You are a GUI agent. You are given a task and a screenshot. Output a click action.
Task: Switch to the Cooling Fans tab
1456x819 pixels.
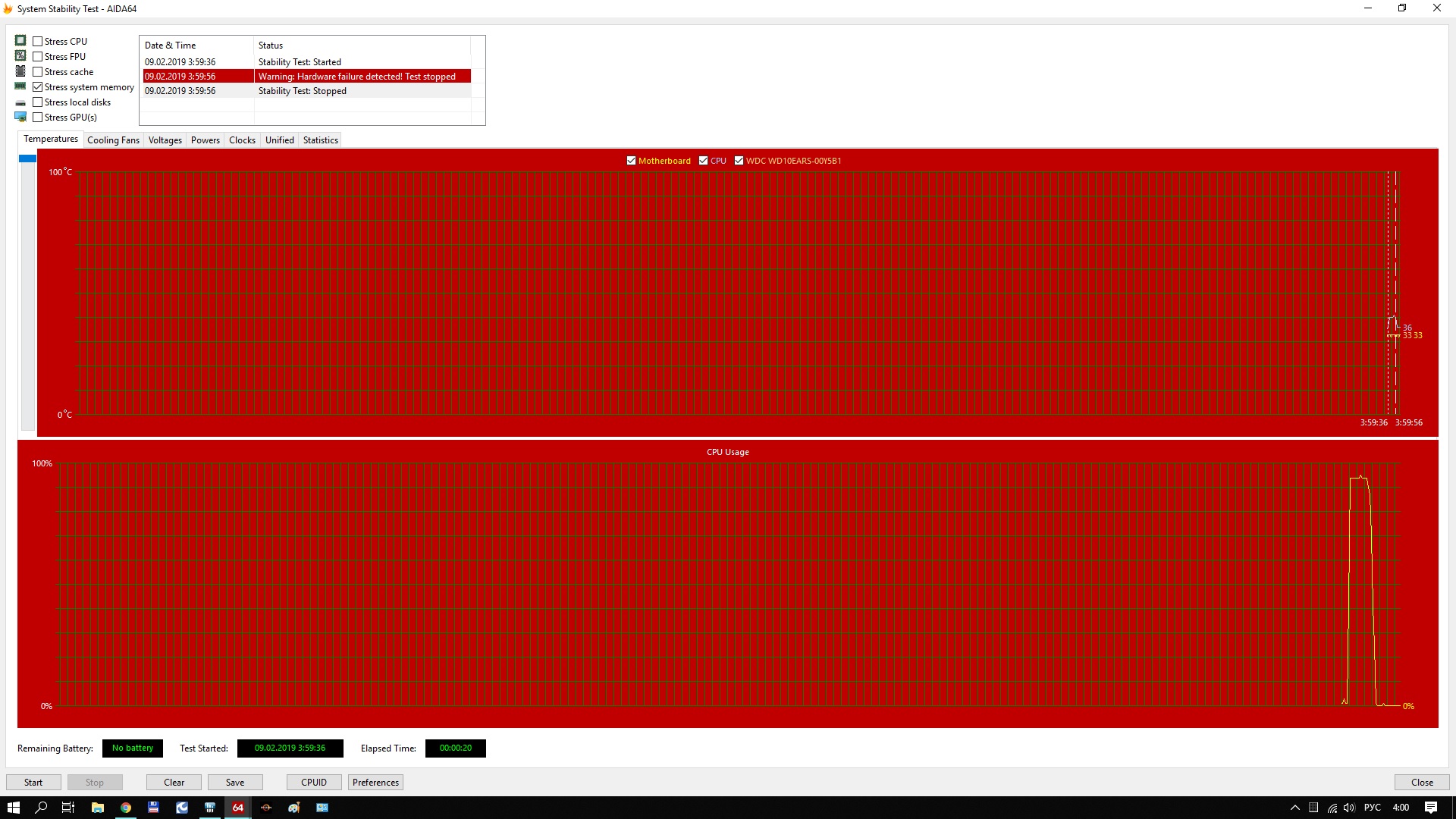point(113,140)
